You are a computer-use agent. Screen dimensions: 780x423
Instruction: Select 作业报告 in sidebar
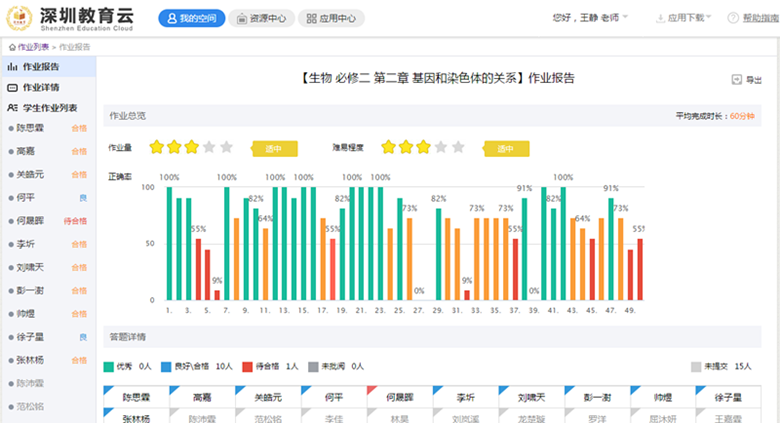point(48,67)
